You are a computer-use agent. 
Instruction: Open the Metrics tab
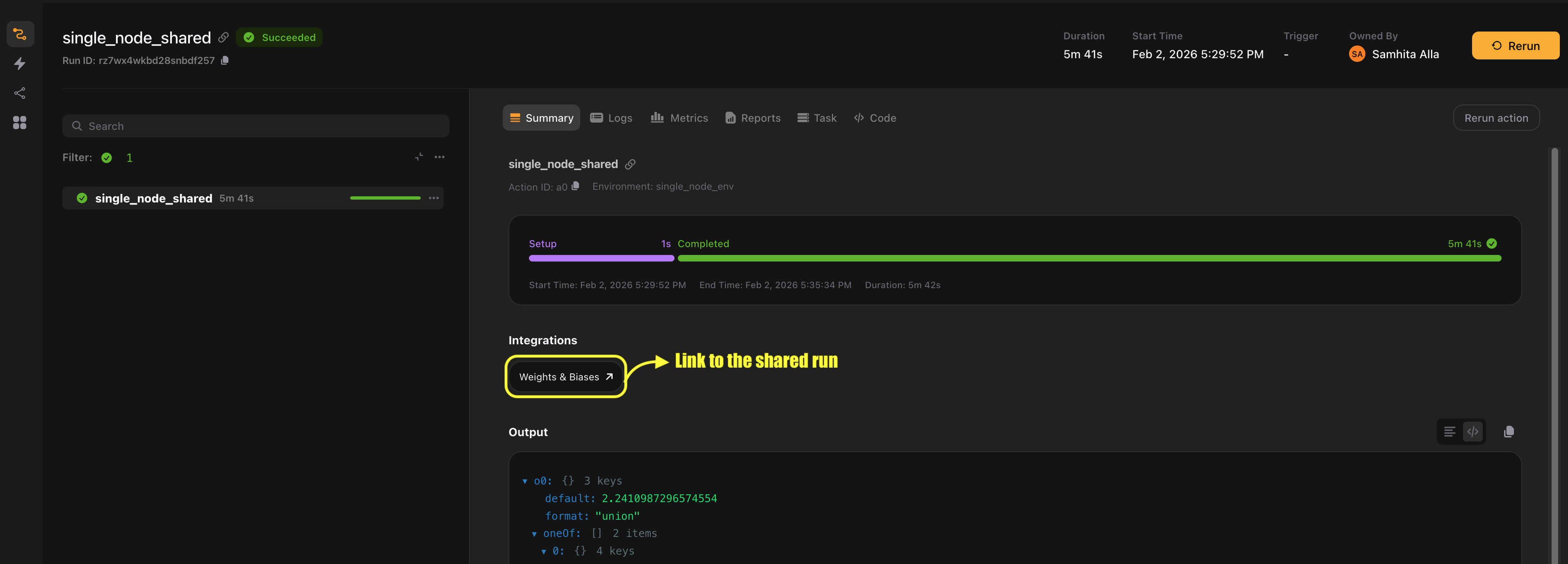(x=679, y=117)
